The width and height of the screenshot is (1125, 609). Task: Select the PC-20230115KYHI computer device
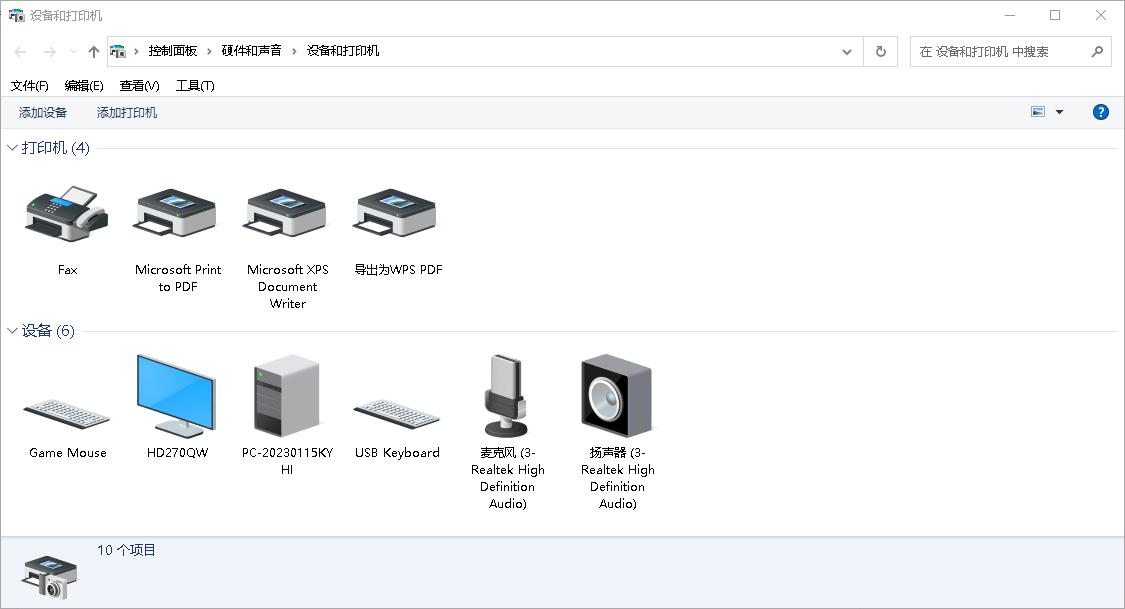287,396
